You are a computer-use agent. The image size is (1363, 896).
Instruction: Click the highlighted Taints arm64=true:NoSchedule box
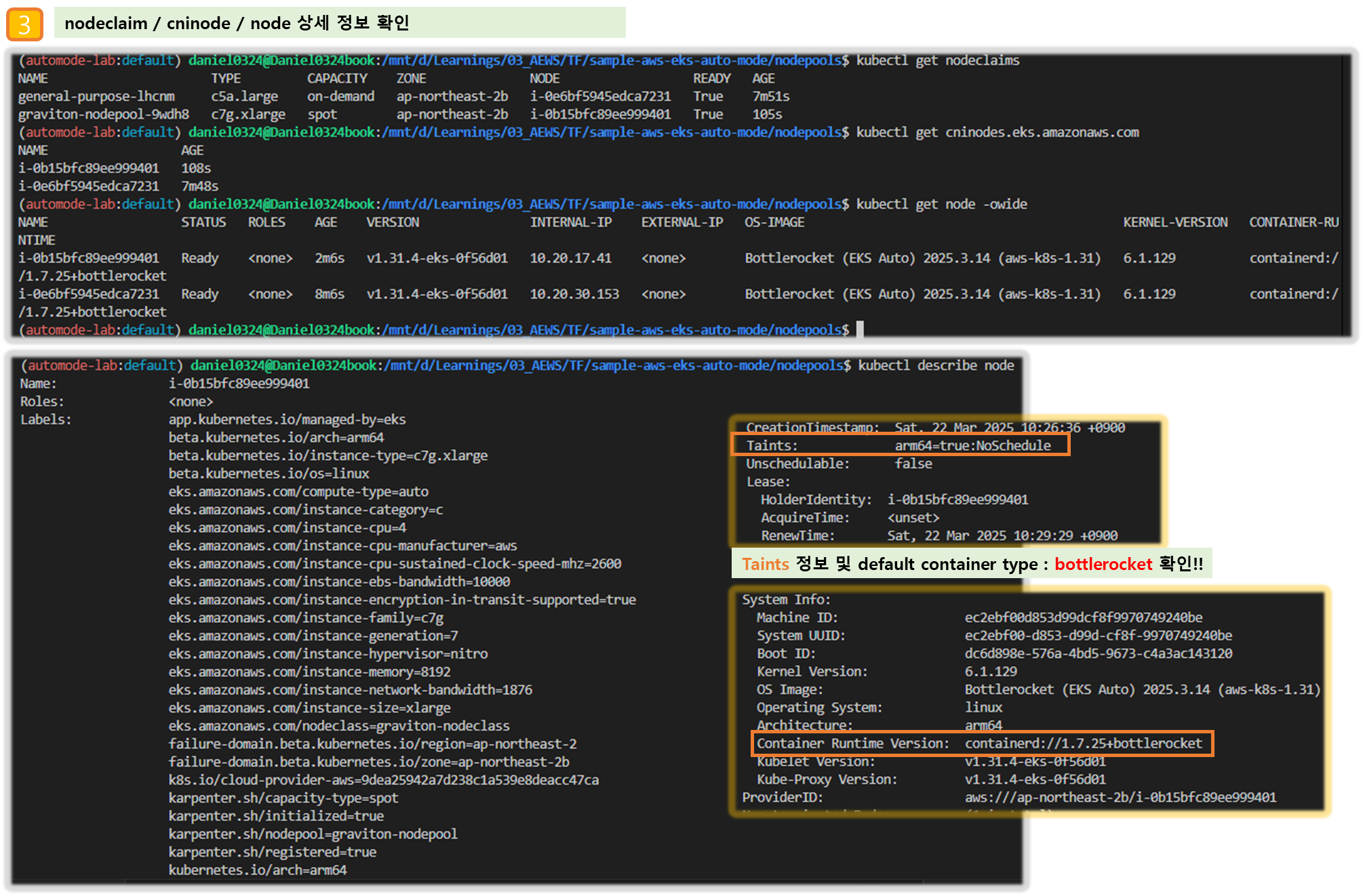pyautogui.click(x=901, y=445)
